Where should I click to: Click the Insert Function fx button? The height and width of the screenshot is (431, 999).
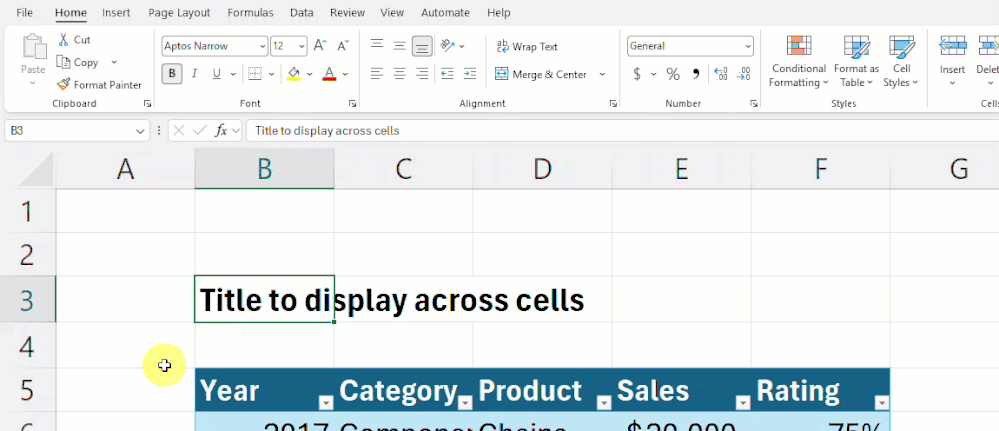pyautogui.click(x=221, y=131)
